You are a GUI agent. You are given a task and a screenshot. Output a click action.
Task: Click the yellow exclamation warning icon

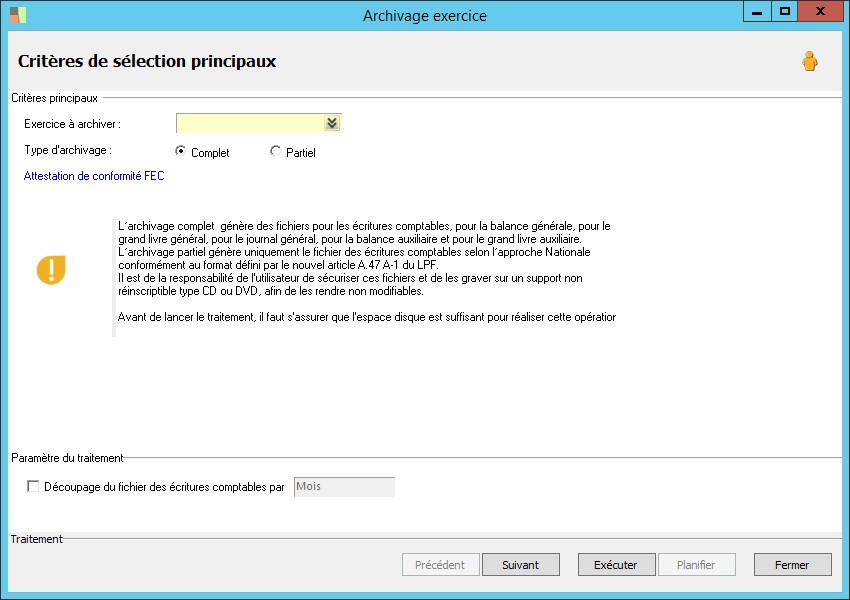51,270
